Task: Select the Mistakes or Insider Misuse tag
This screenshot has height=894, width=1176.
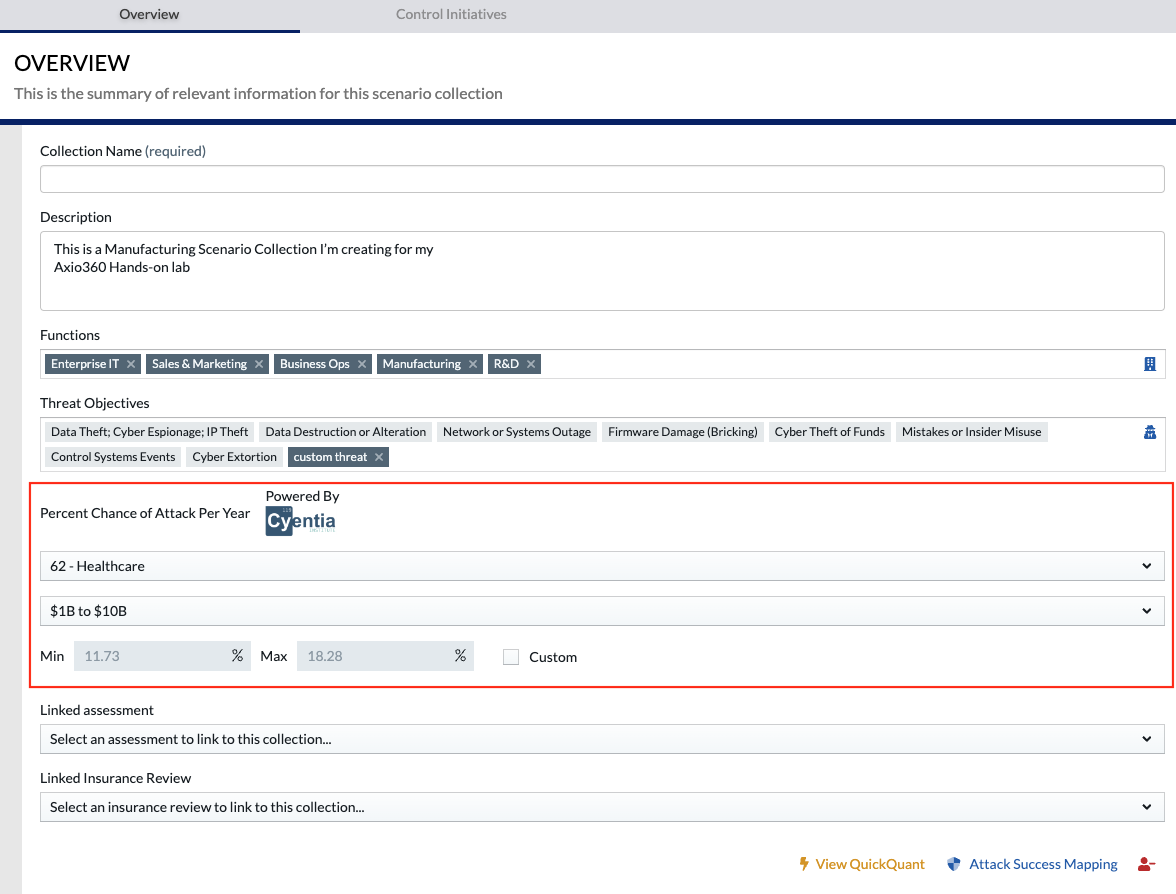Action: click(971, 432)
